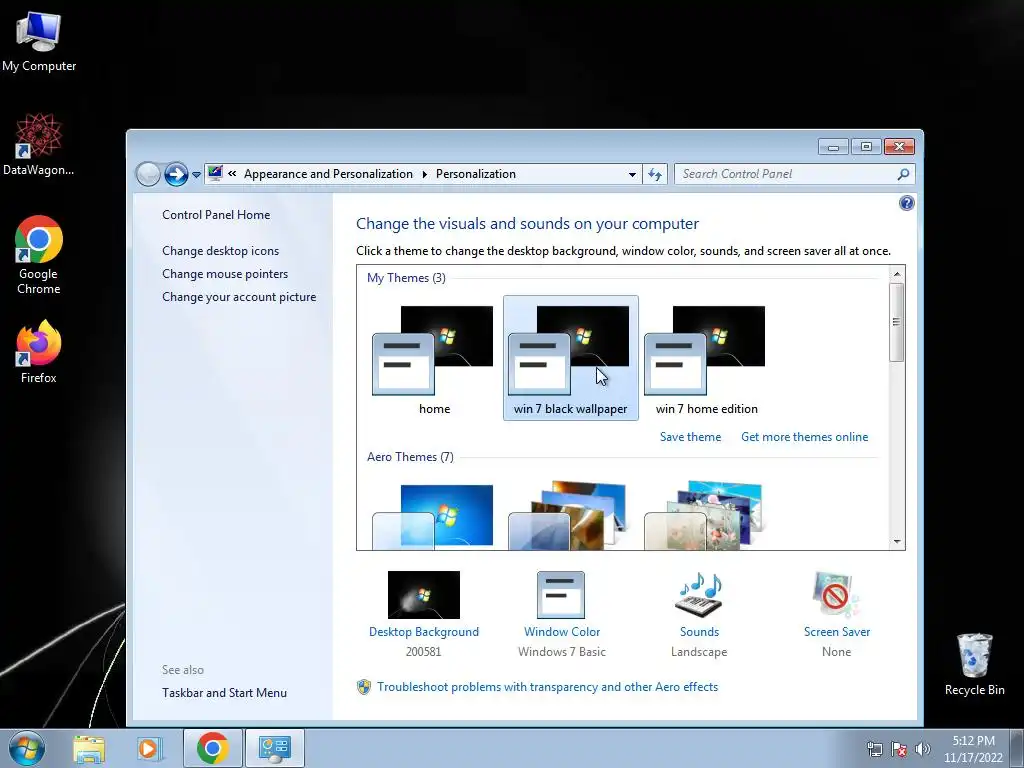Expand the address bar history dropdown

pyautogui.click(x=632, y=174)
